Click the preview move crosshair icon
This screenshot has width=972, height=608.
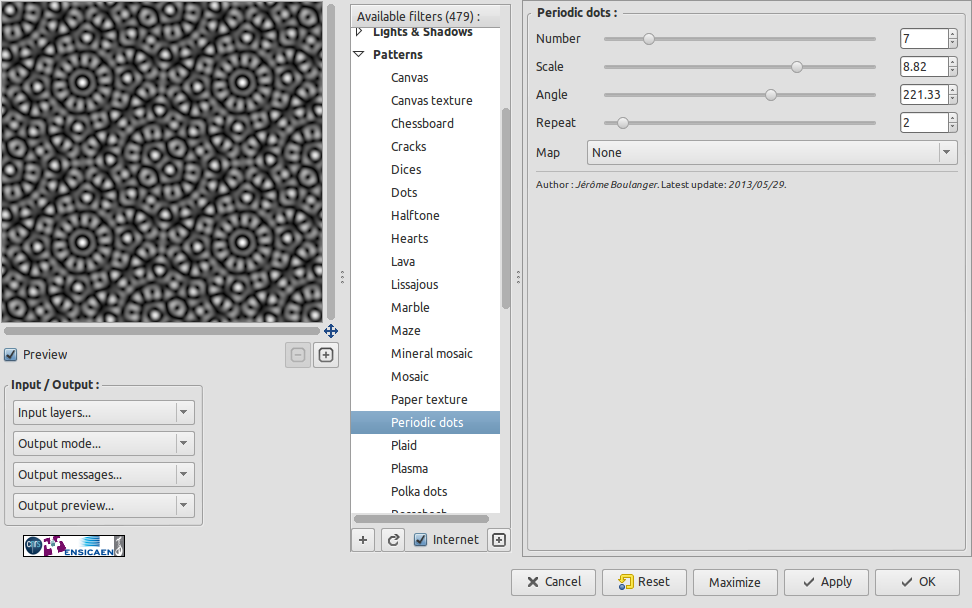click(331, 331)
